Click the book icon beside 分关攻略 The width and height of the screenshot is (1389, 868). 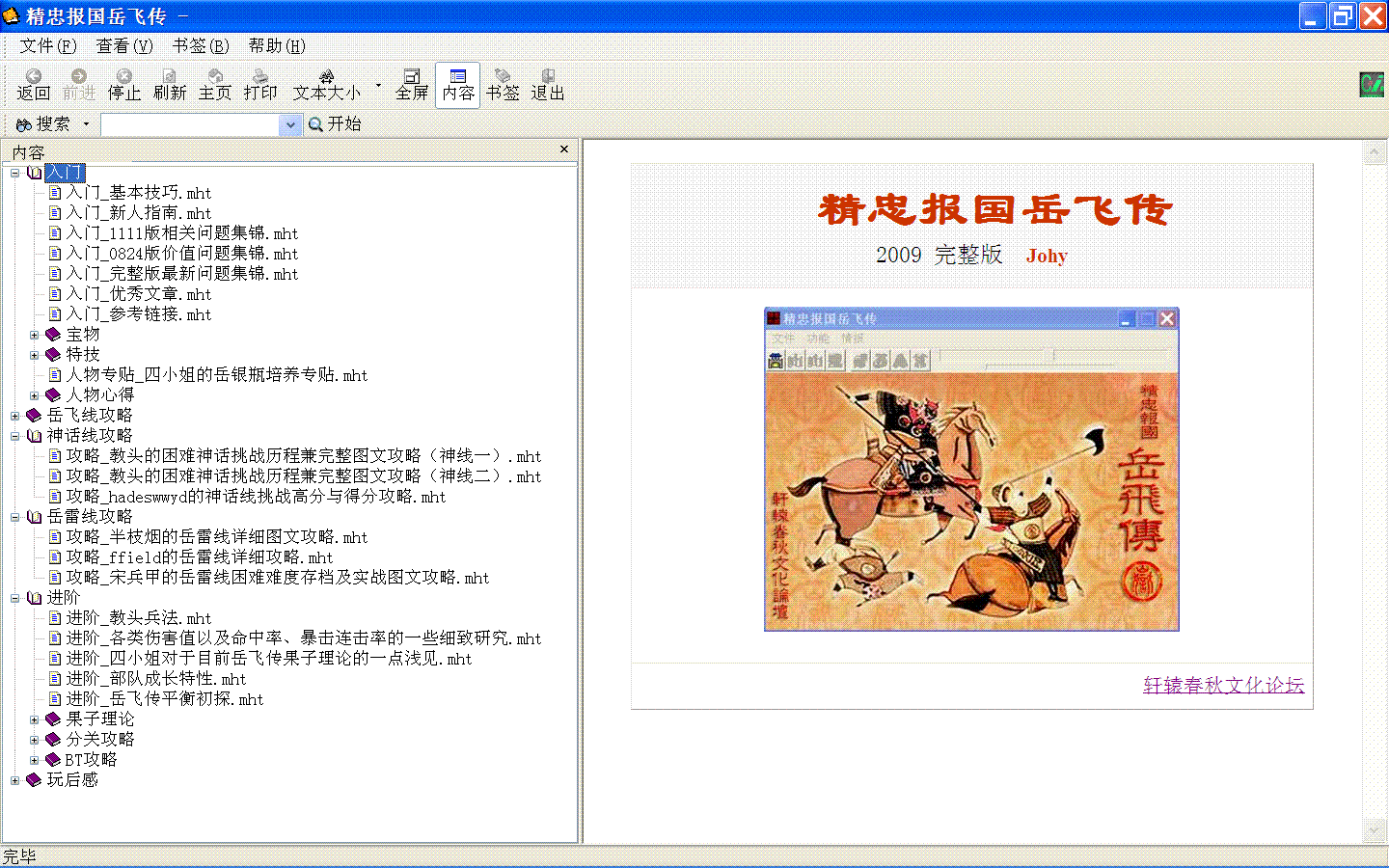[x=53, y=740]
